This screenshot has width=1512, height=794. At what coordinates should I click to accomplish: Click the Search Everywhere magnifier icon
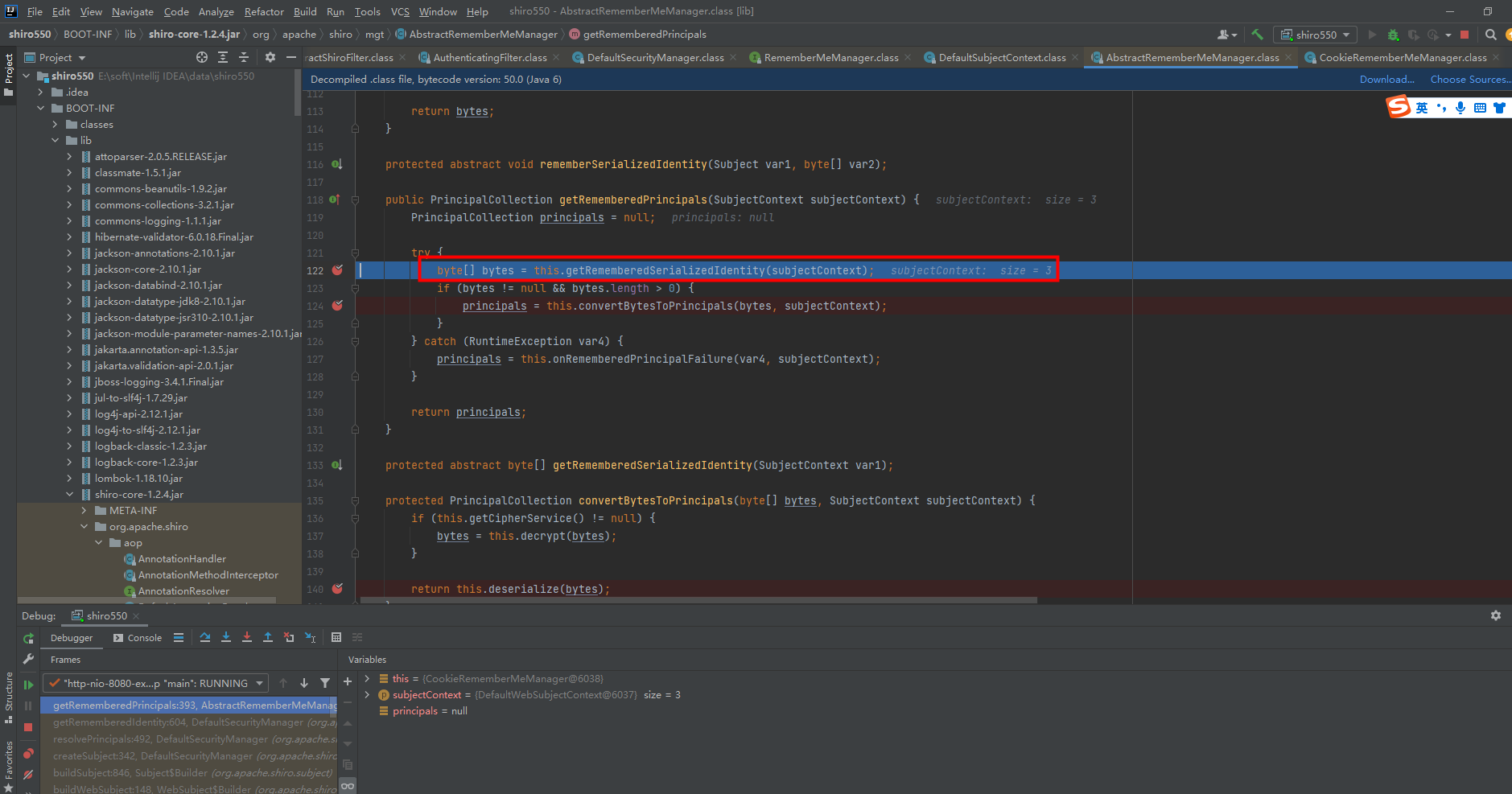pos(1490,35)
